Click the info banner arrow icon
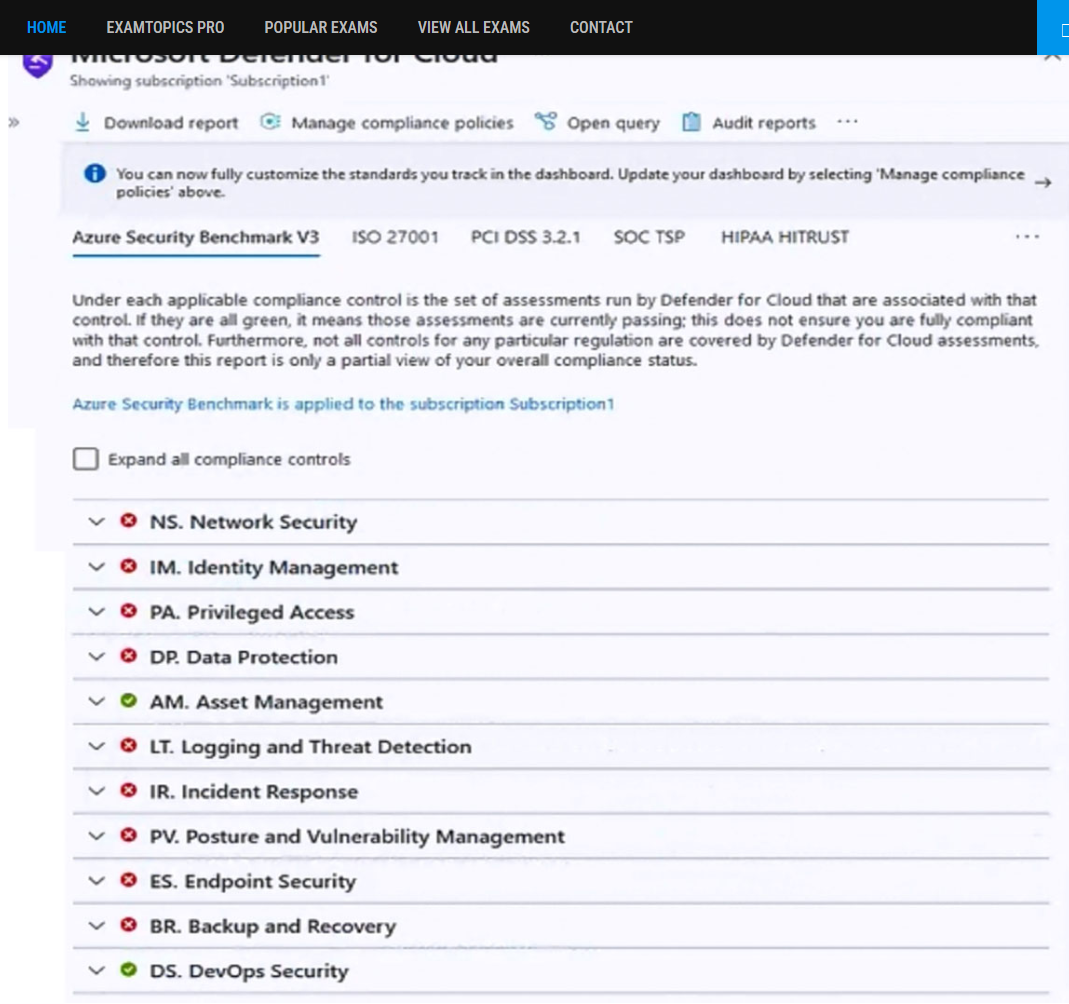This screenshot has height=1004, width=1069. pos(1042,183)
